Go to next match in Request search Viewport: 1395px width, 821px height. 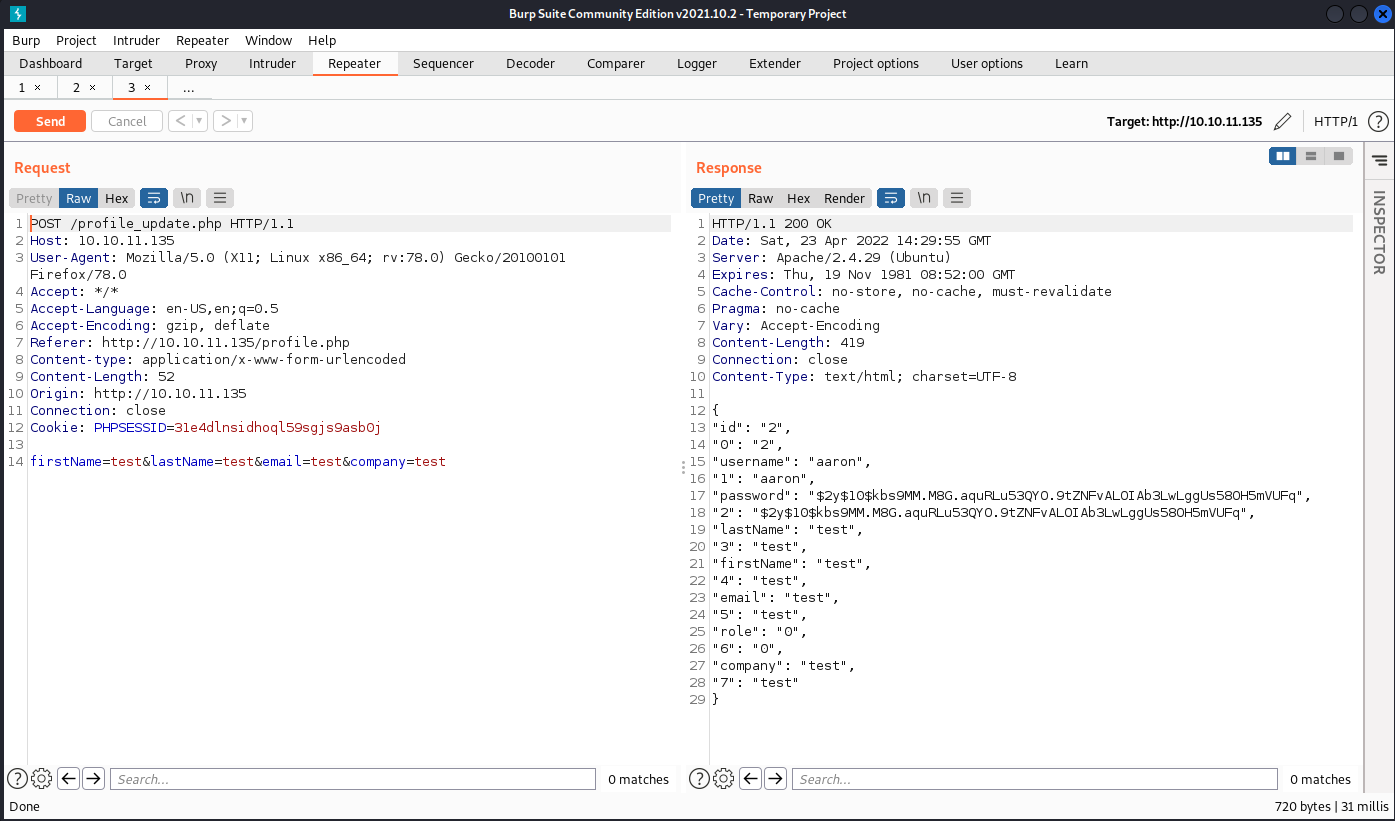point(93,779)
